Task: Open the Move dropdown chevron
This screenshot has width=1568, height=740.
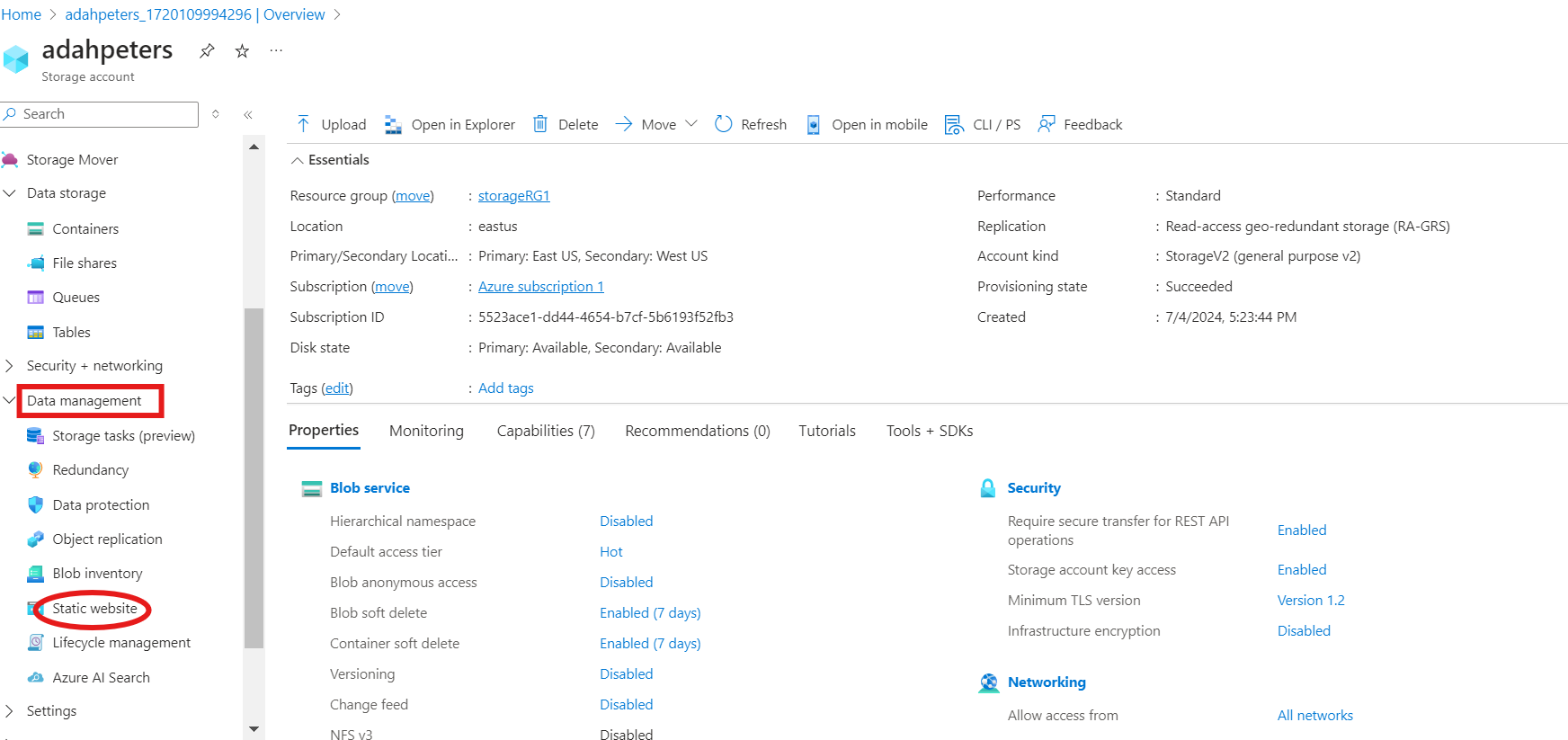Action: pyautogui.click(x=691, y=123)
